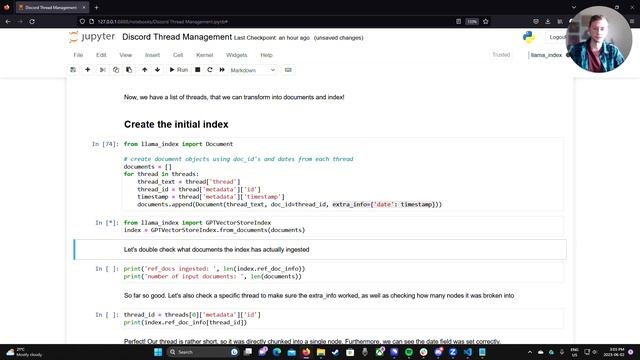Run the selected cell
The width and height of the screenshot is (640, 360).
(179, 70)
